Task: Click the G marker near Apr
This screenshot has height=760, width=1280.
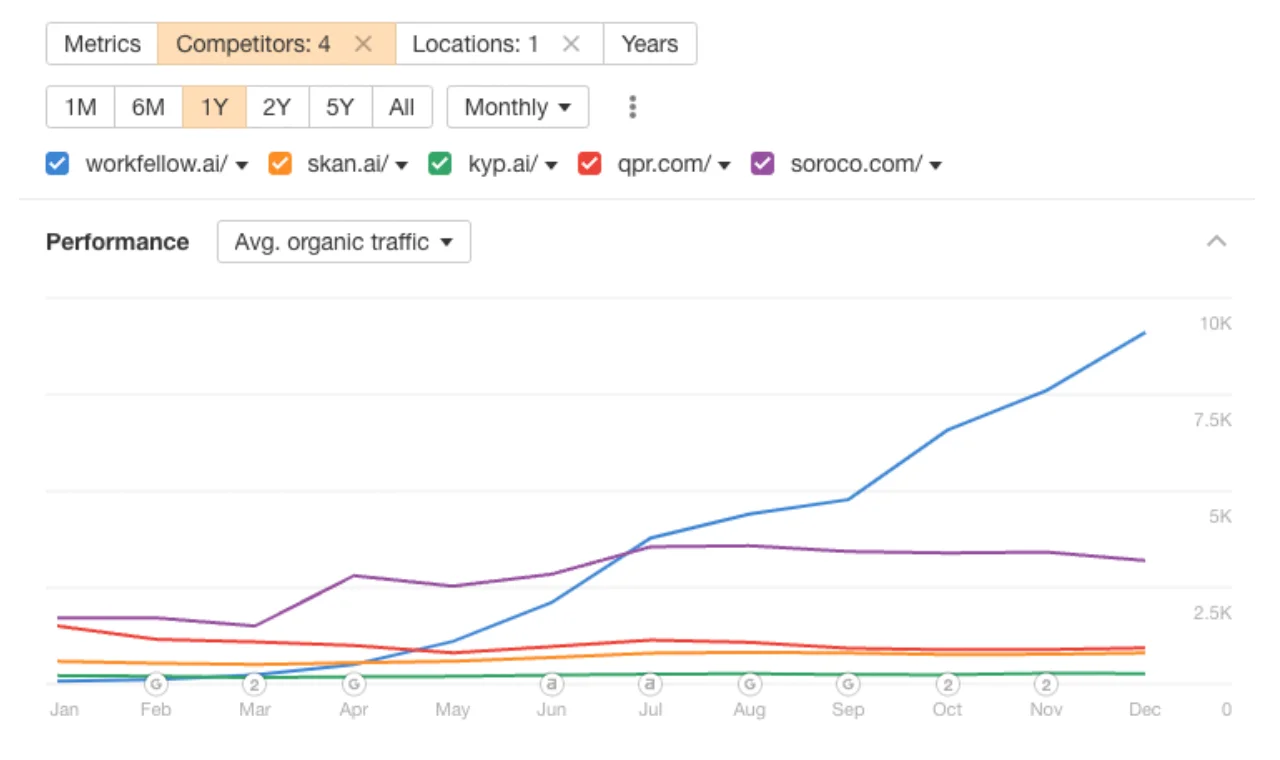Action: click(354, 684)
